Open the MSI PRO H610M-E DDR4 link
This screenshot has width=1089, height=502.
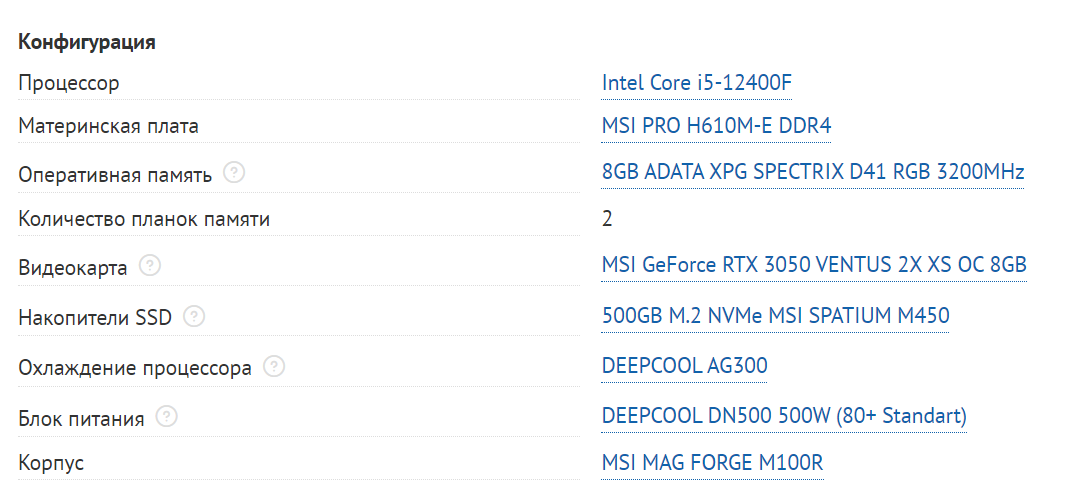pyautogui.click(x=716, y=126)
